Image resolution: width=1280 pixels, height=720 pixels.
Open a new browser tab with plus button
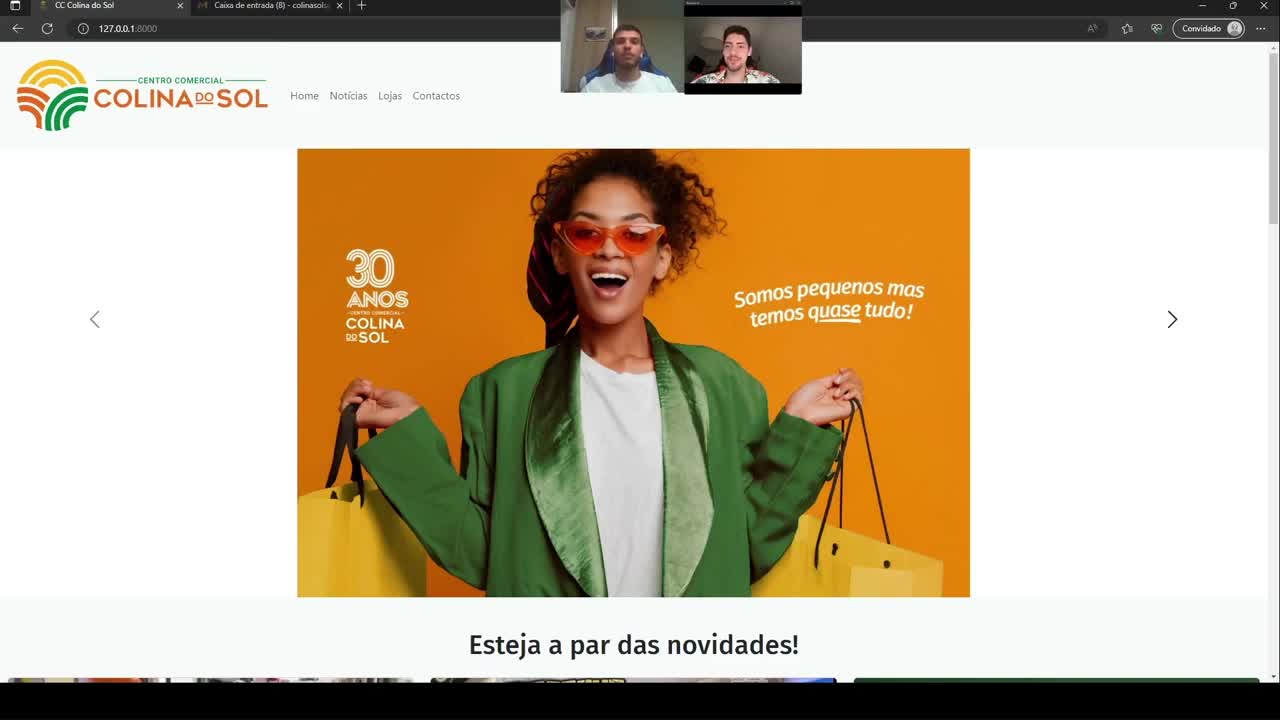[x=361, y=6]
